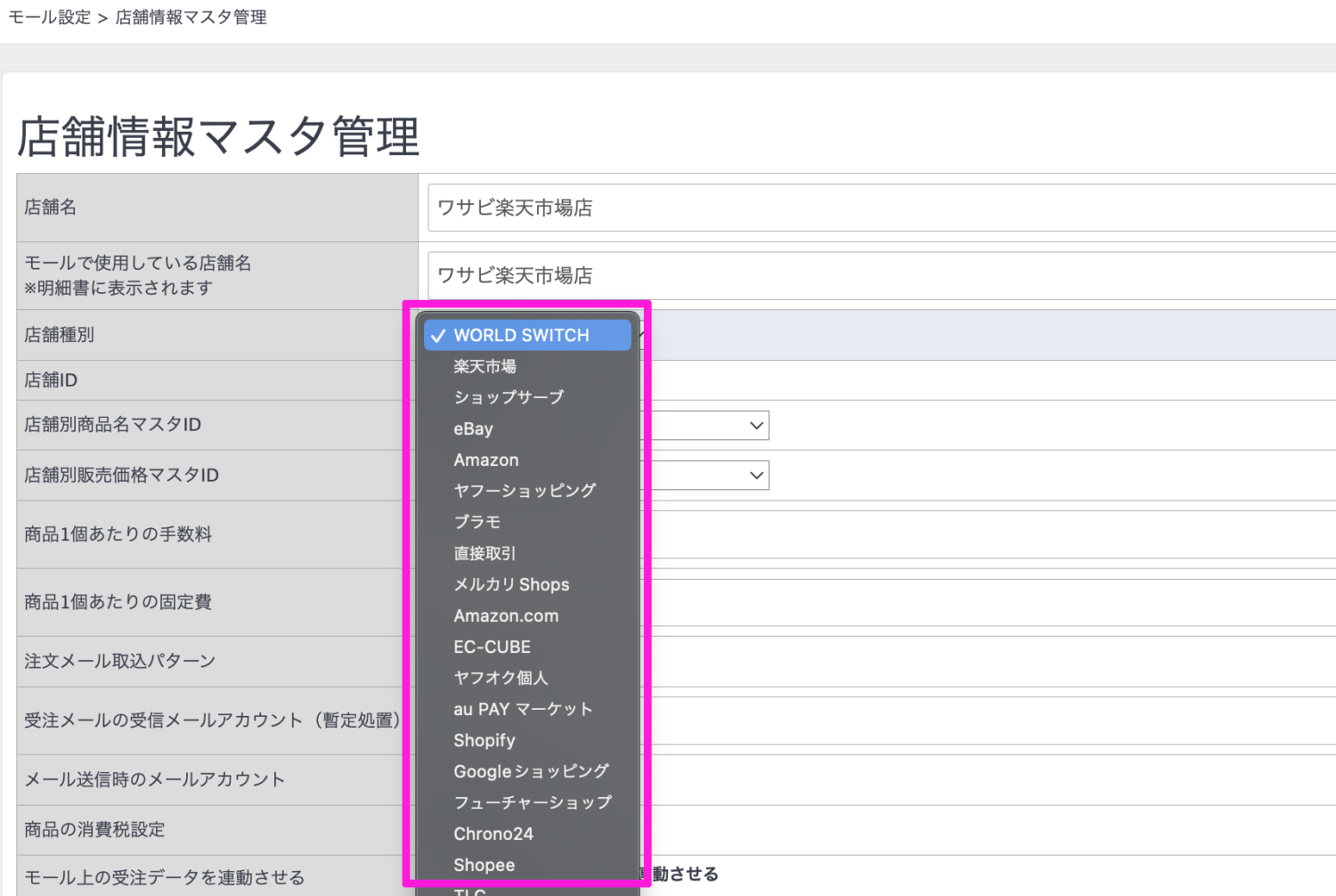This screenshot has height=896, width=1336.
Task: Select ブラモ in the list
Action: 527,522
